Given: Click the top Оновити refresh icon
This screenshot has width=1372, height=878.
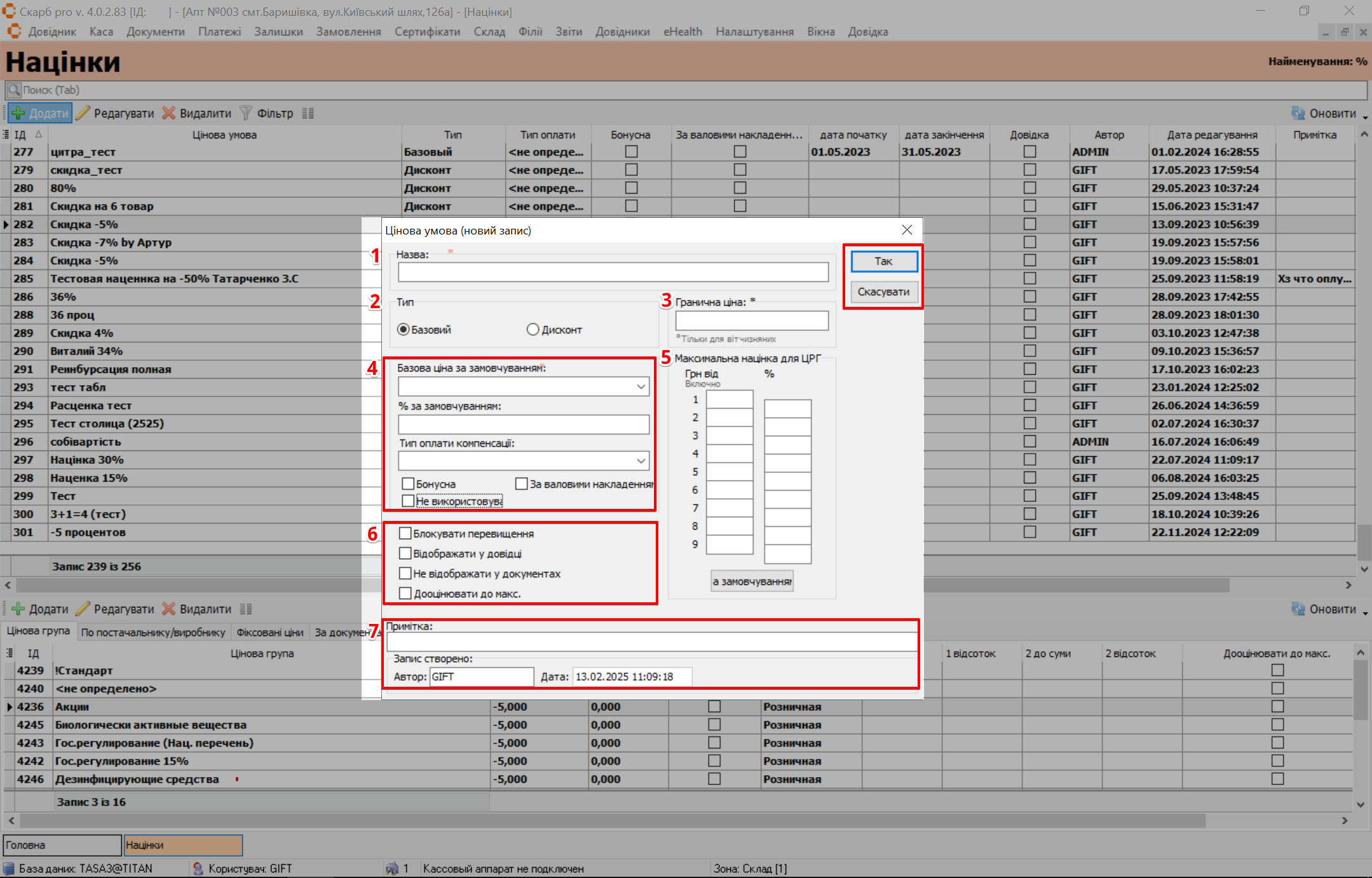Looking at the screenshot, I should click(x=1298, y=113).
